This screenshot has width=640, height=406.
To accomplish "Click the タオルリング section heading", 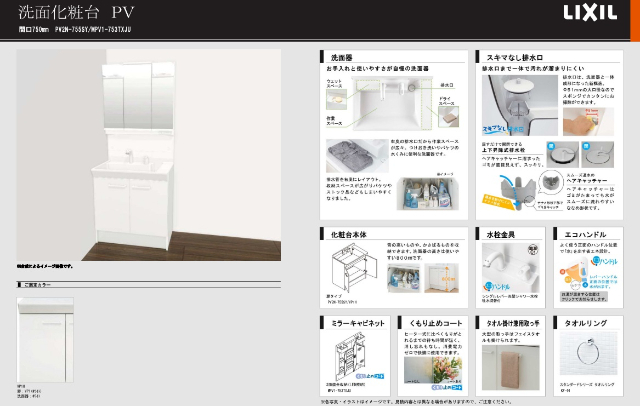I will point(585,323).
